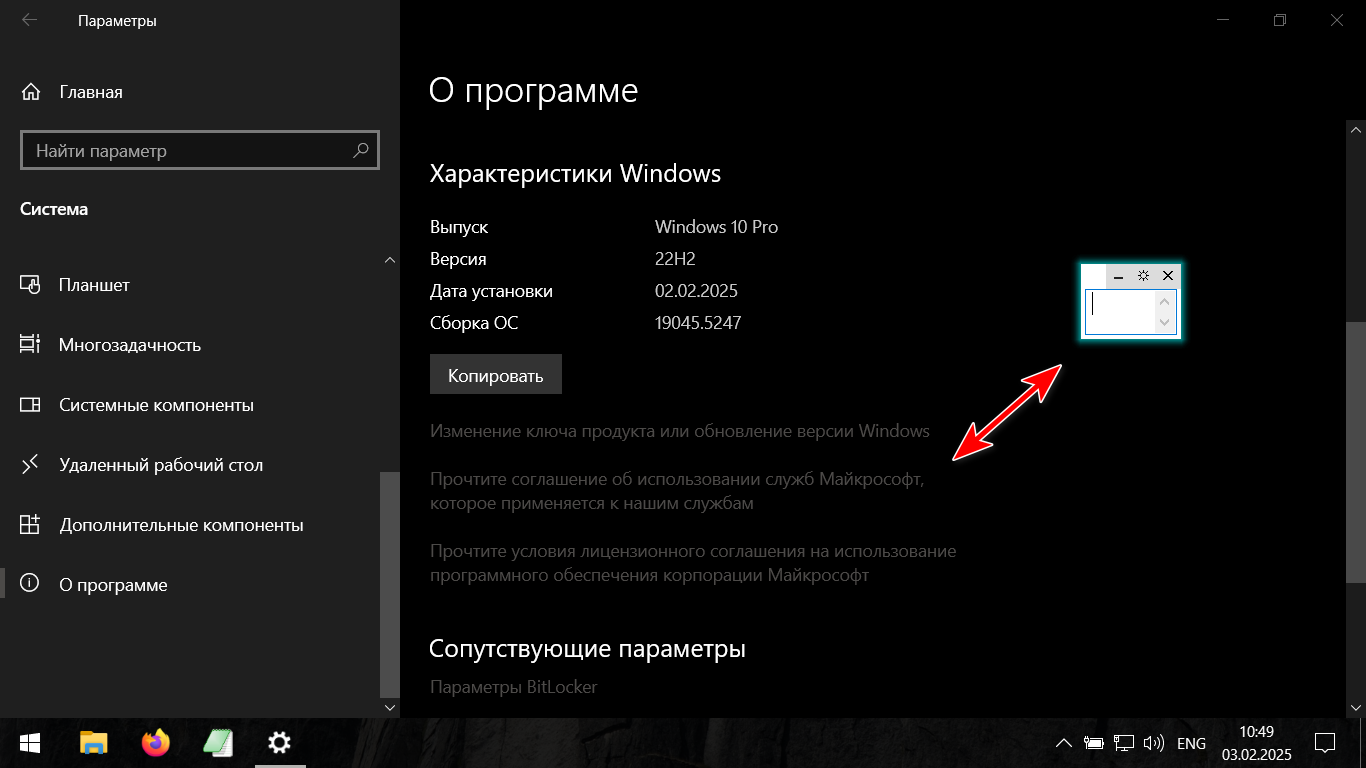Open the Microsoft software license terms link
Image resolution: width=1366 pixels, height=768 pixels.
[693, 563]
